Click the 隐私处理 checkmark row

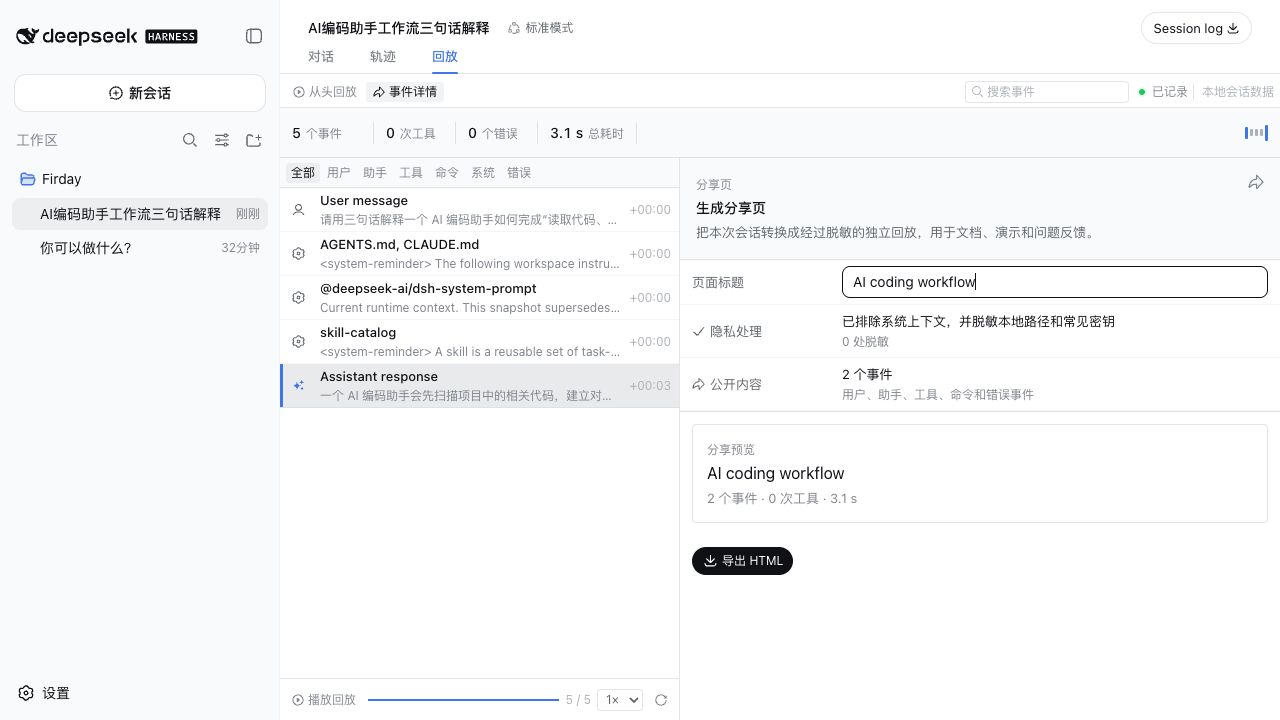980,331
